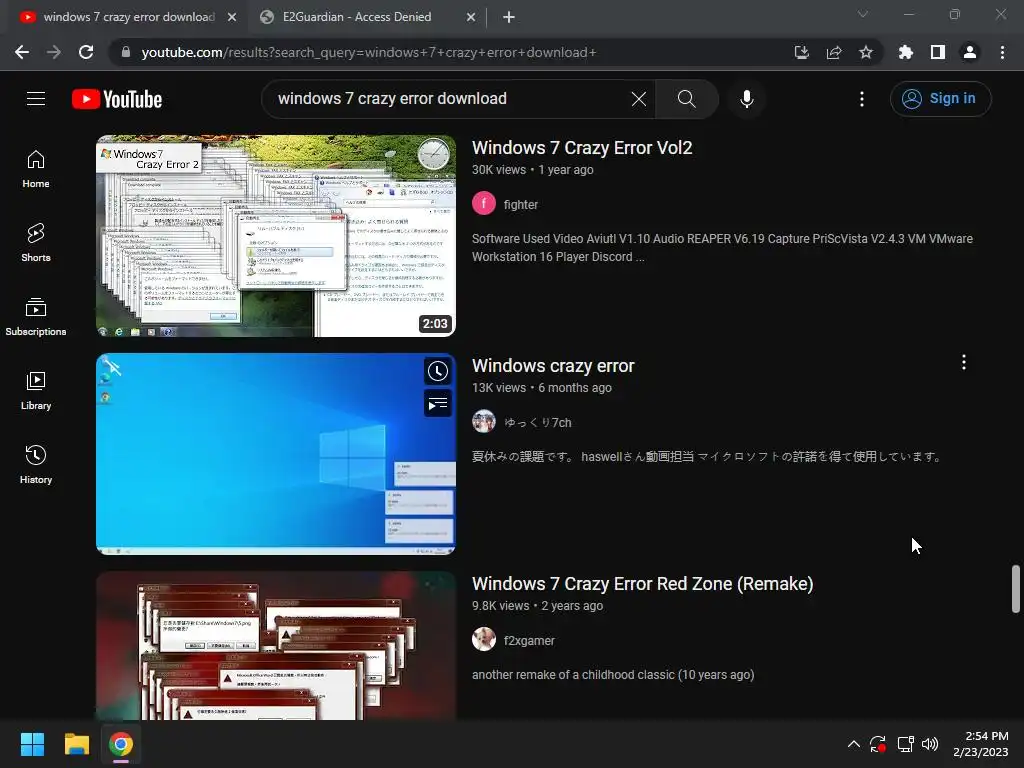Close the E2Guardian tab
Screen dimensions: 1024x768
click(x=471, y=18)
